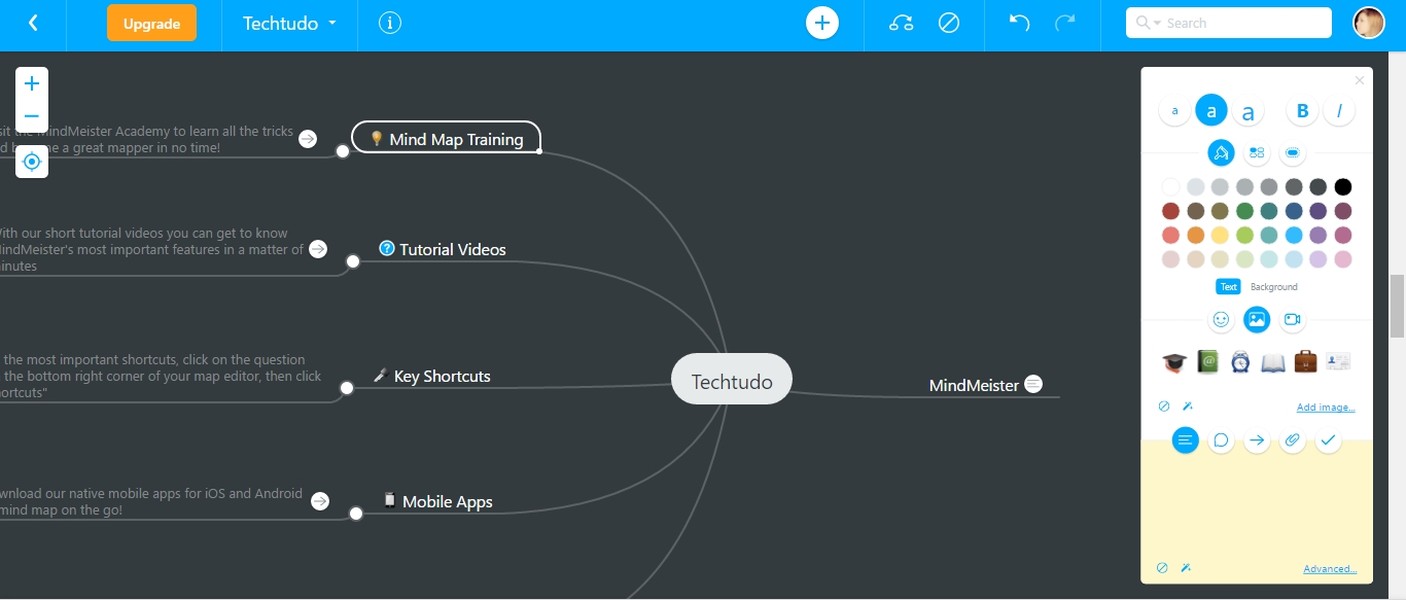Click the orange Upgrade button
Image resolution: width=1406 pixels, height=600 pixels.
(x=152, y=23)
